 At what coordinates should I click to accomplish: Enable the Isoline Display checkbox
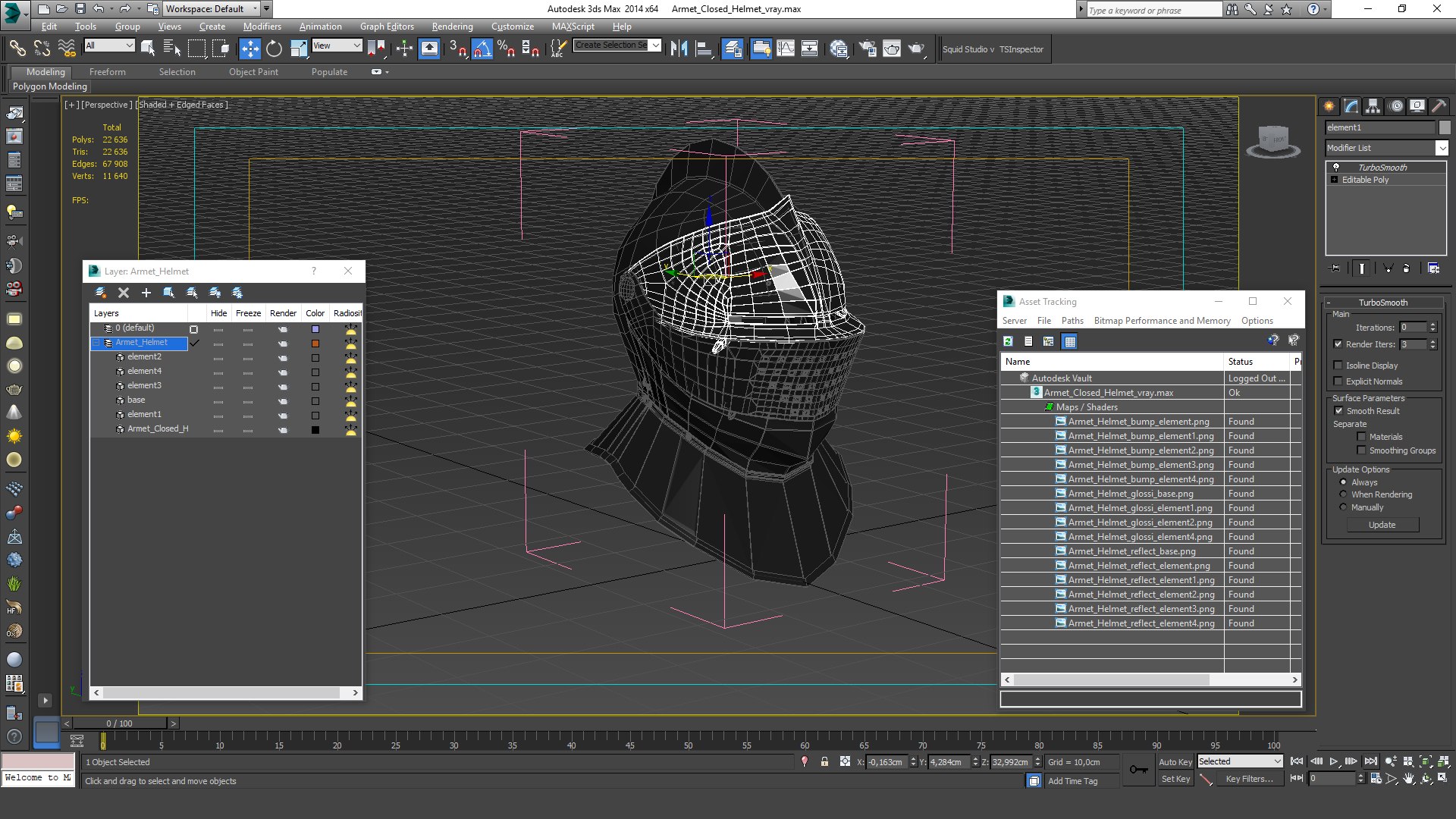tap(1338, 366)
